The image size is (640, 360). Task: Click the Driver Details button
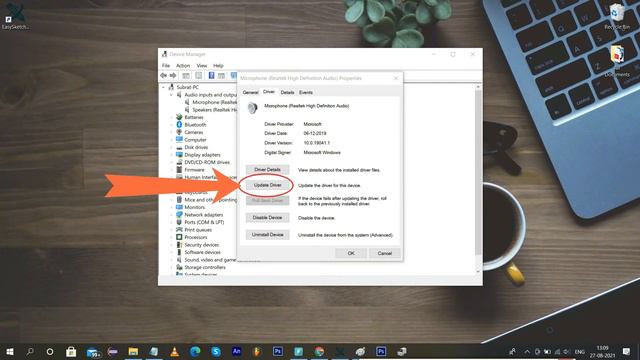tap(267, 169)
